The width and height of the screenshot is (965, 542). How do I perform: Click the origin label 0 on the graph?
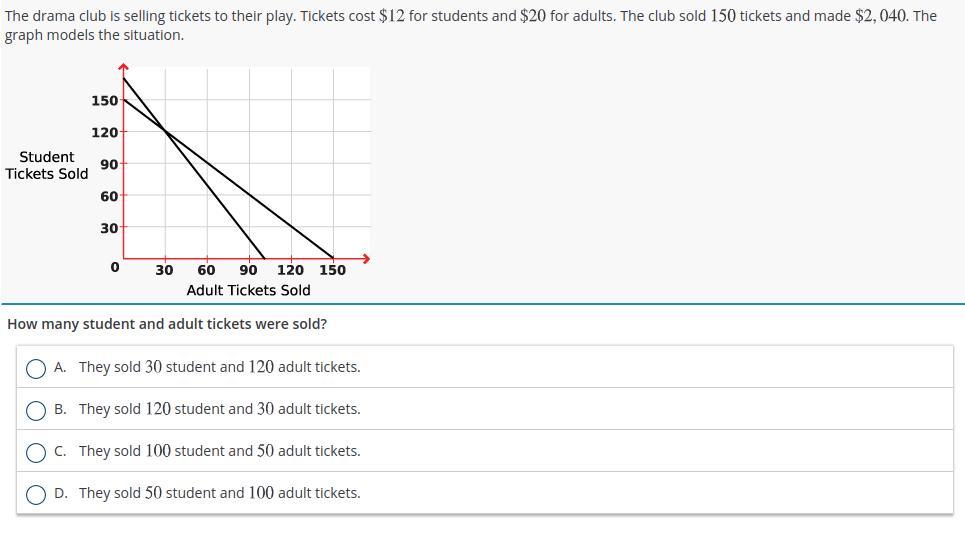point(114,267)
